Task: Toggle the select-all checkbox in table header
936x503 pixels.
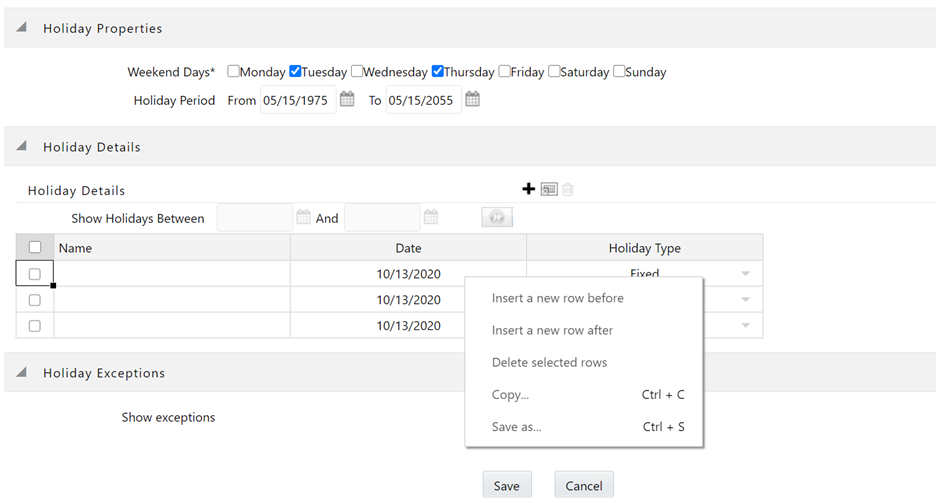Action: pos(35,247)
